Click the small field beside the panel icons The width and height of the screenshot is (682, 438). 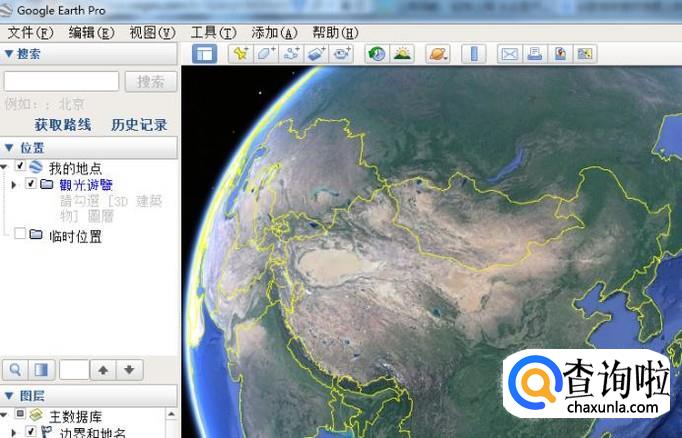pyautogui.click(x=74, y=370)
